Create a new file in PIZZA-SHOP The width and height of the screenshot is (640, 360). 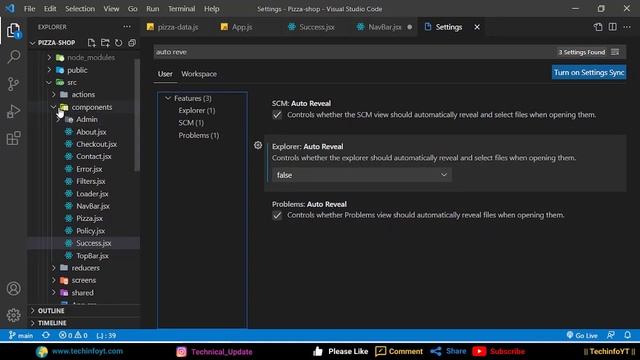pos(91,42)
